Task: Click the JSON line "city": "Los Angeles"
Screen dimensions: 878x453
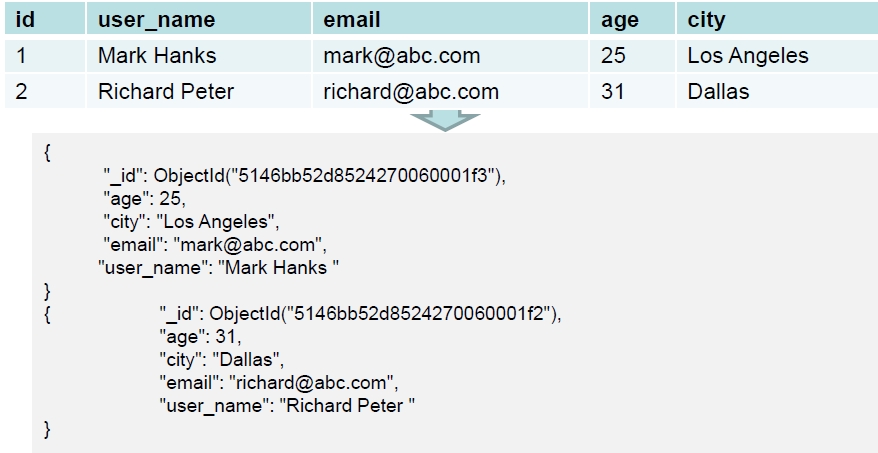Action: point(191,221)
